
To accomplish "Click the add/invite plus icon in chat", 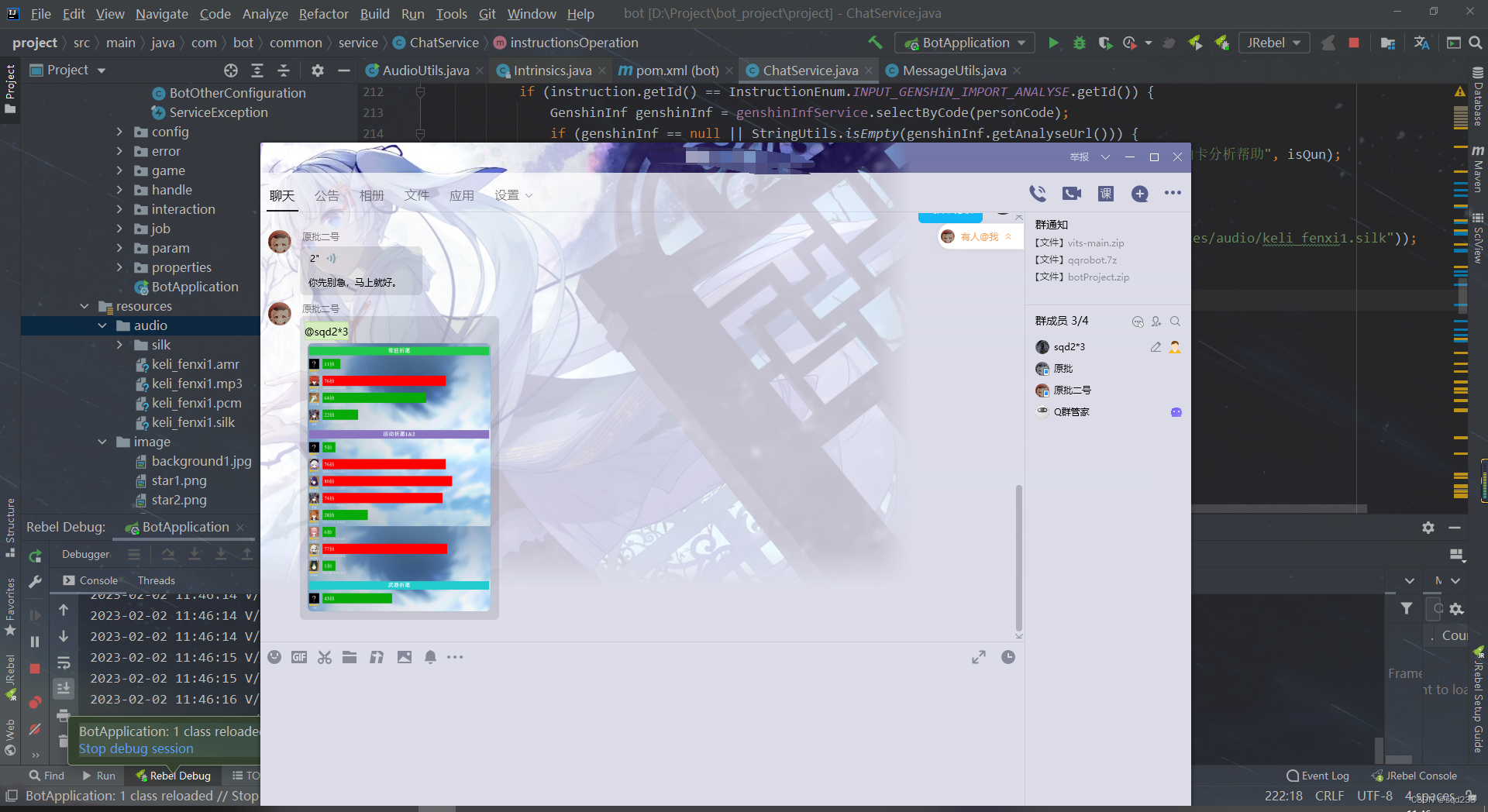I will tap(1140, 193).
